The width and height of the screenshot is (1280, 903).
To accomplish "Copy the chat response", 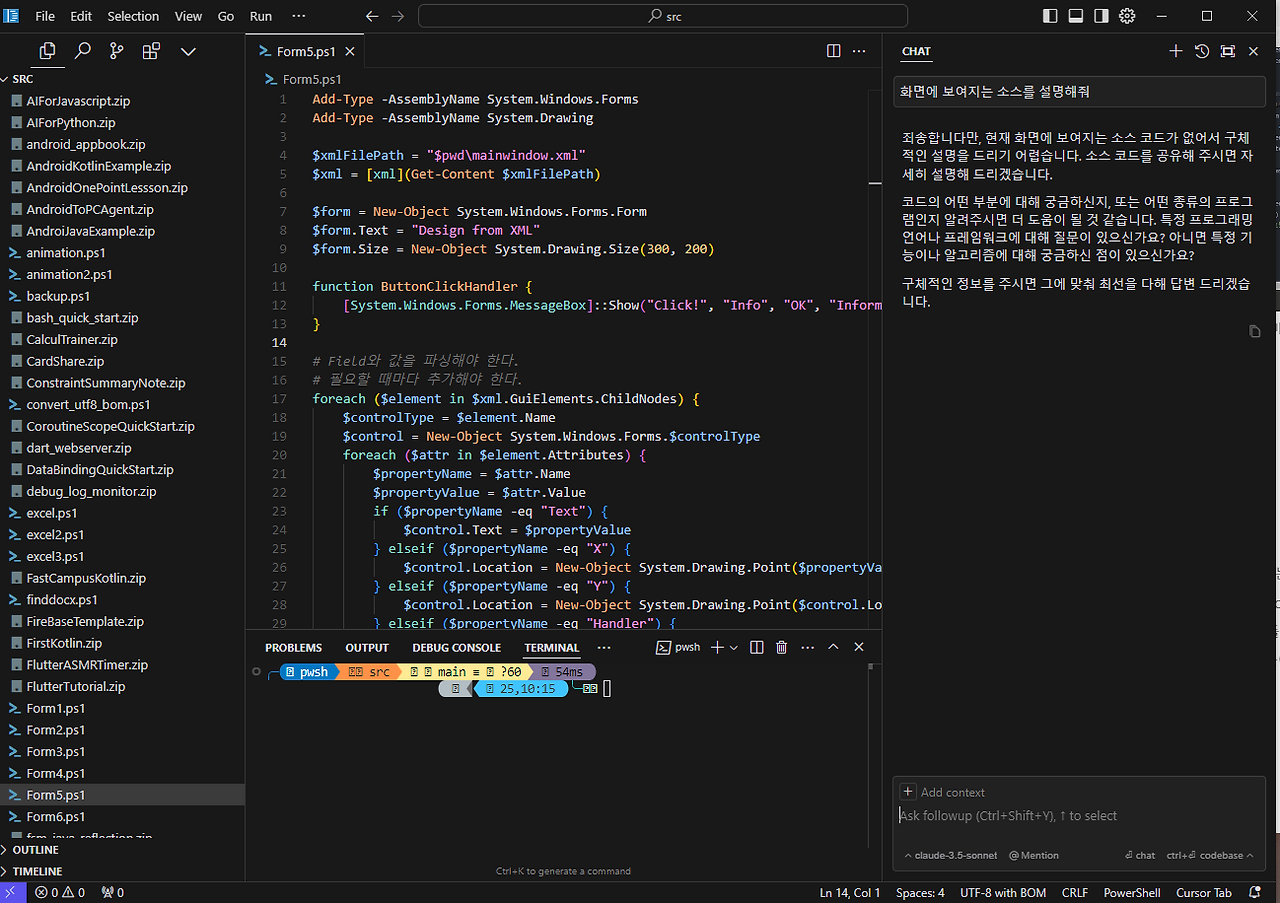I will point(1255,331).
